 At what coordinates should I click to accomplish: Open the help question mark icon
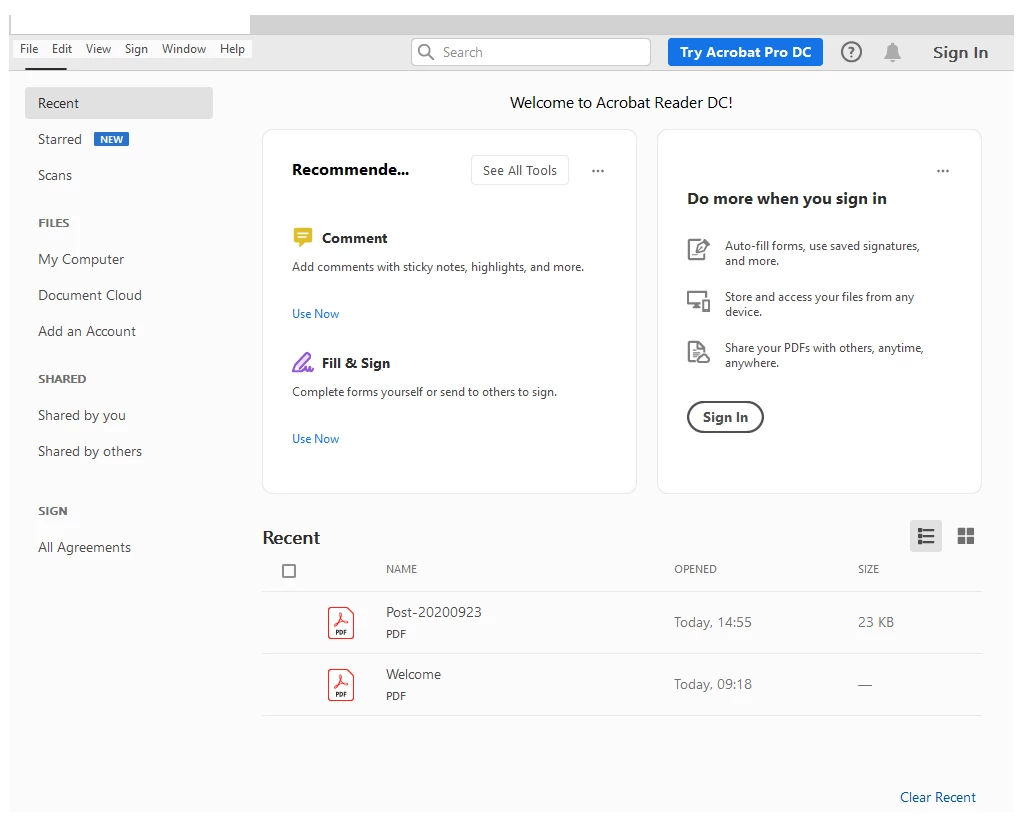pos(851,52)
